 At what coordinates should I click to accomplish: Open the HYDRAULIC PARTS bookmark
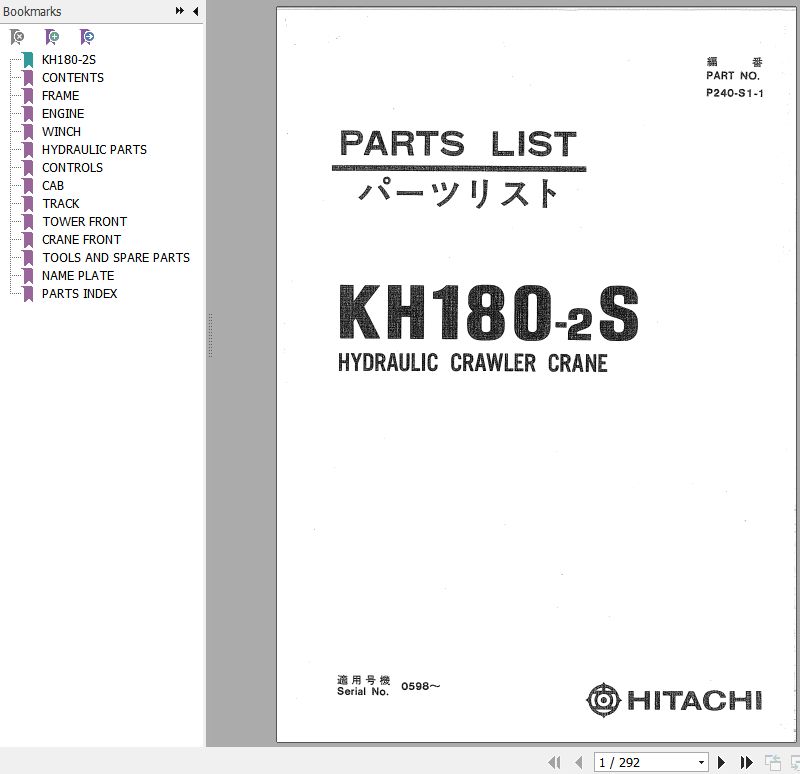[94, 149]
